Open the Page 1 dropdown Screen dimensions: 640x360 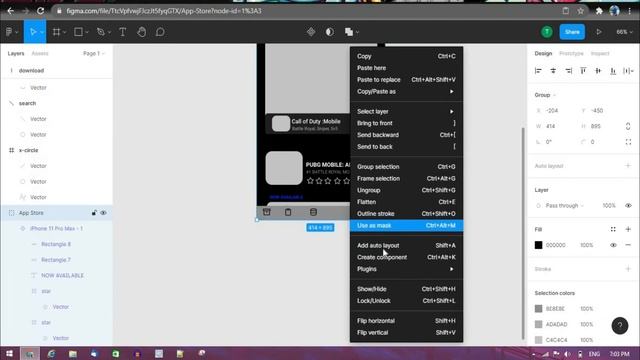[94, 53]
